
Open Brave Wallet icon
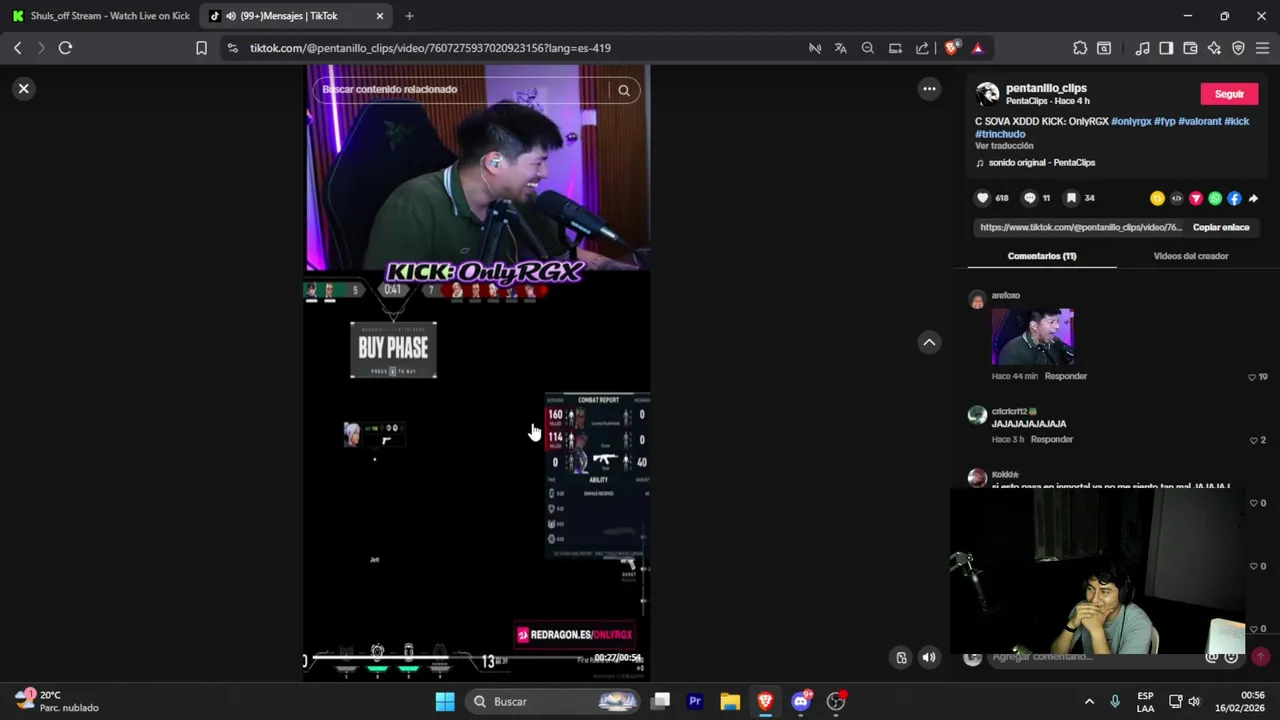tap(1190, 48)
